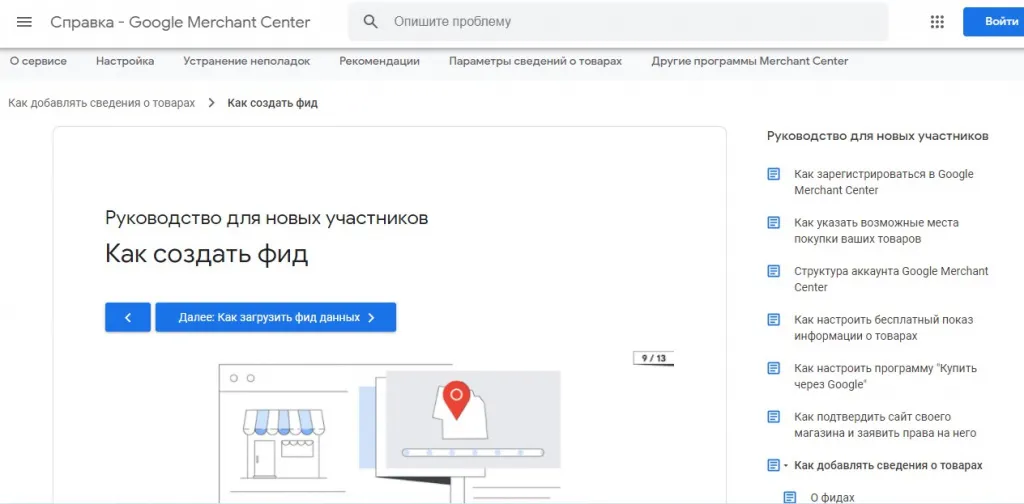1024x504 pixels.
Task: Click document icon beside Как зарегистрироваться
Action: click(x=773, y=174)
